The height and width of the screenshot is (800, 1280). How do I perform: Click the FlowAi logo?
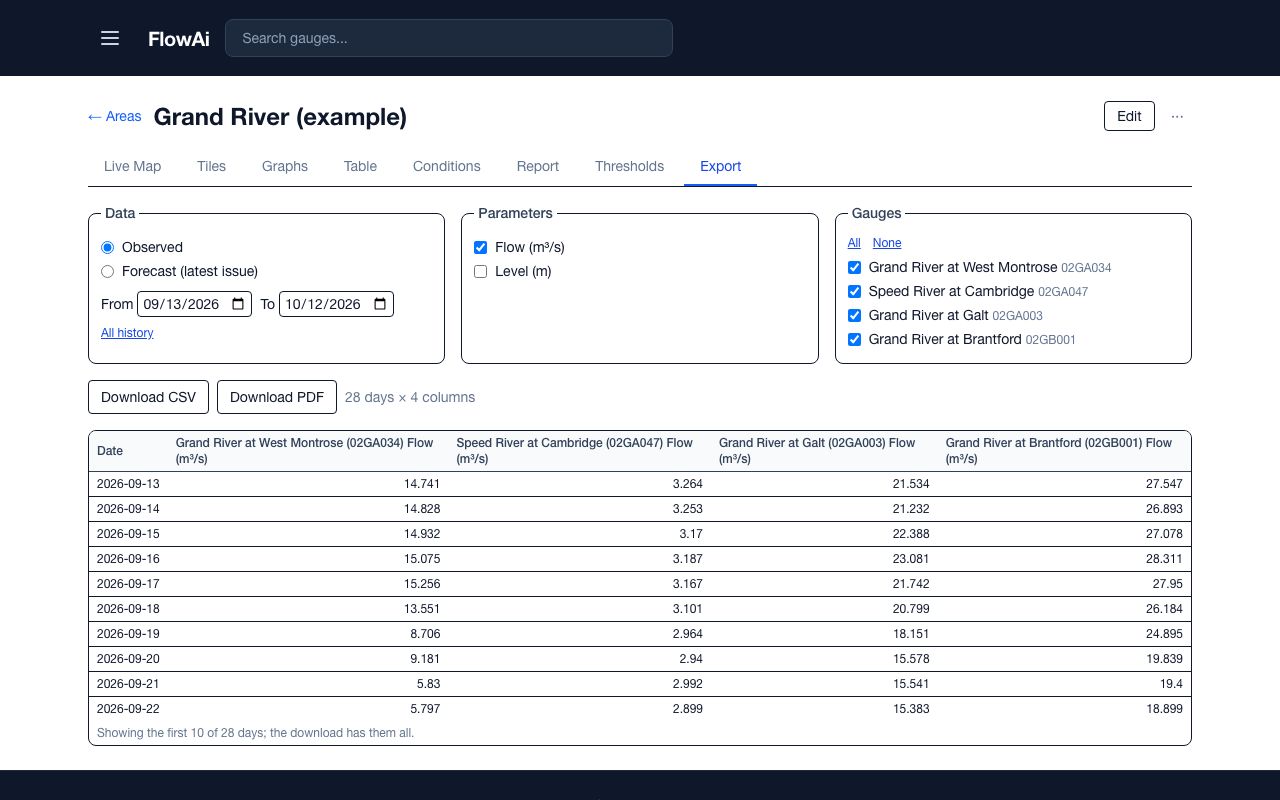tap(179, 39)
